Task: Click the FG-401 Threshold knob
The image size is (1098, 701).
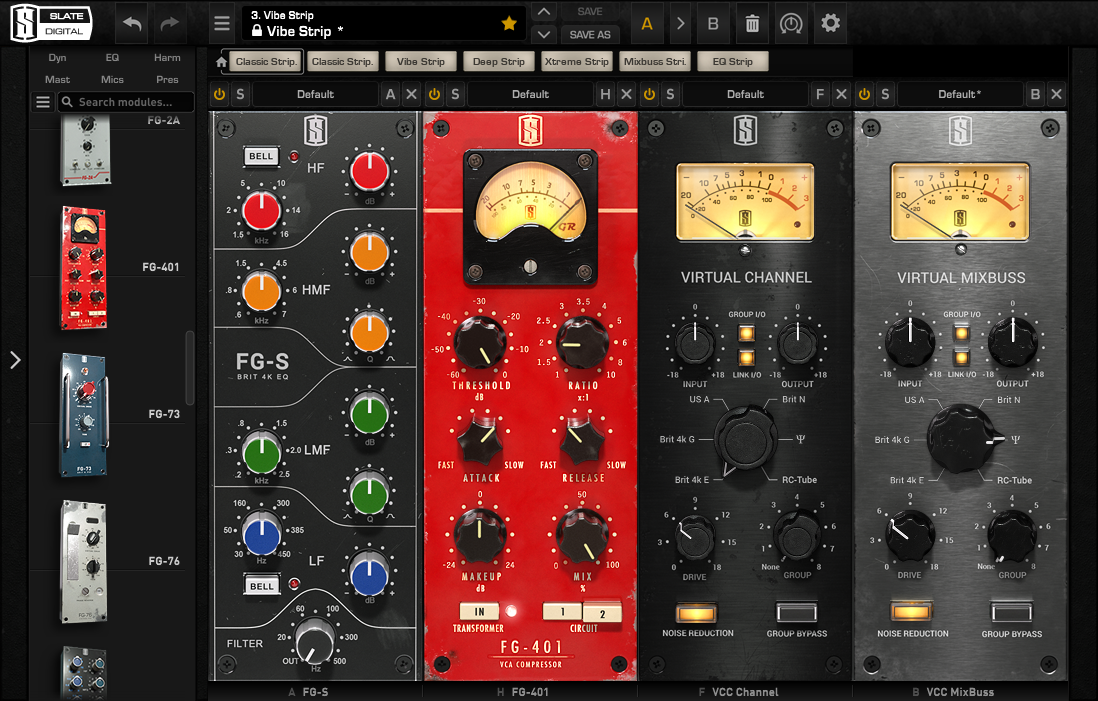Action: (x=480, y=343)
